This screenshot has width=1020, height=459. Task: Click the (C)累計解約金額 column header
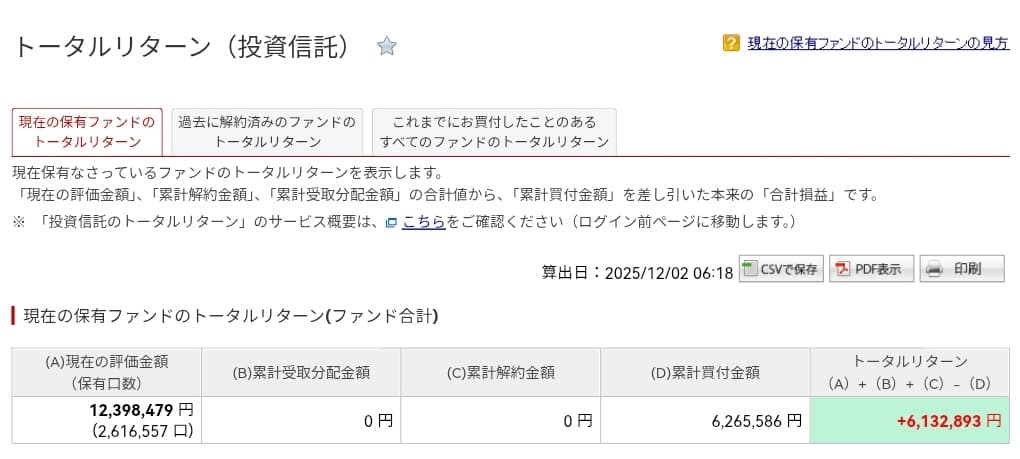click(501, 373)
